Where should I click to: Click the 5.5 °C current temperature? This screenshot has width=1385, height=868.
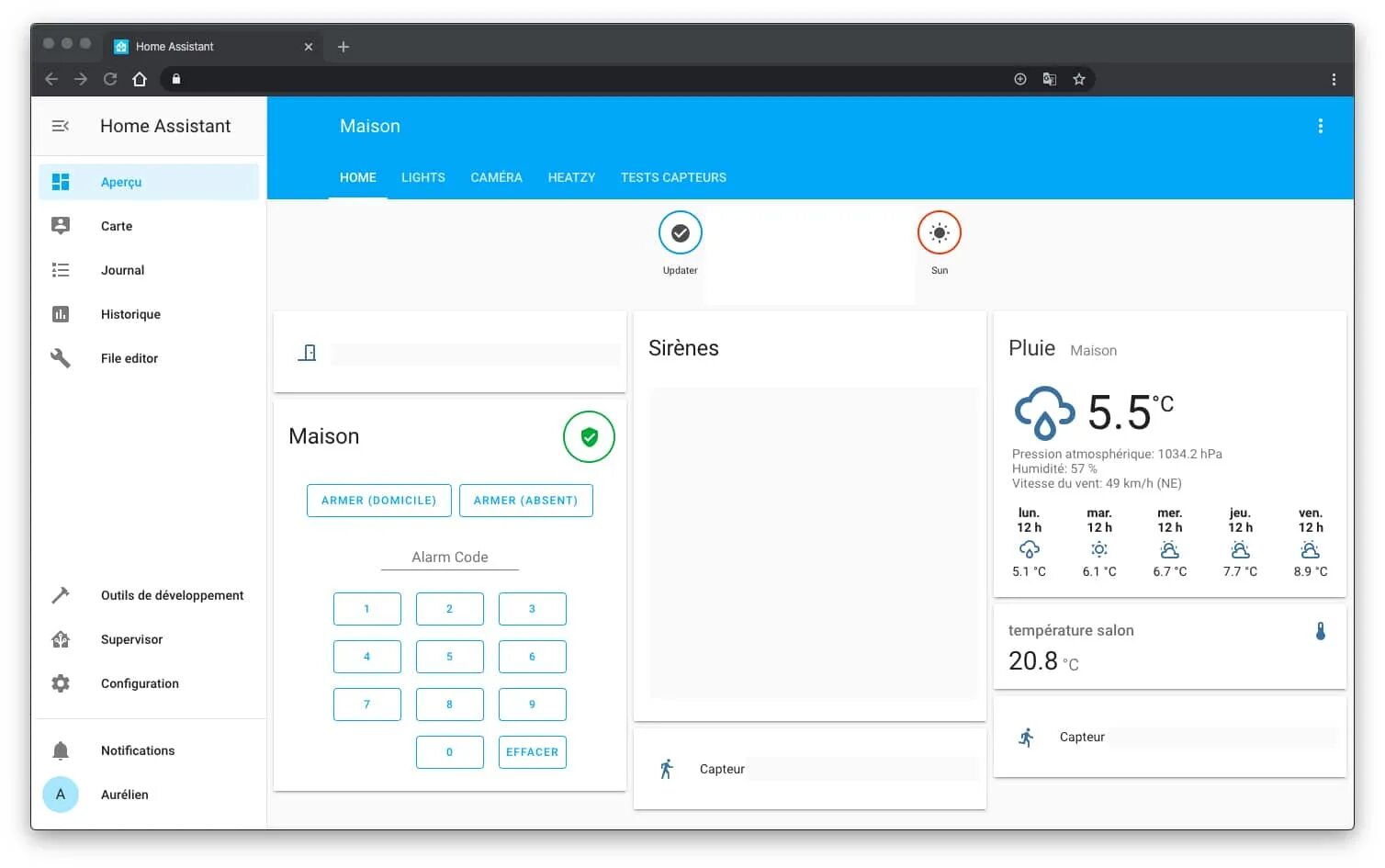pyautogui.click(x=1131, y=412)
